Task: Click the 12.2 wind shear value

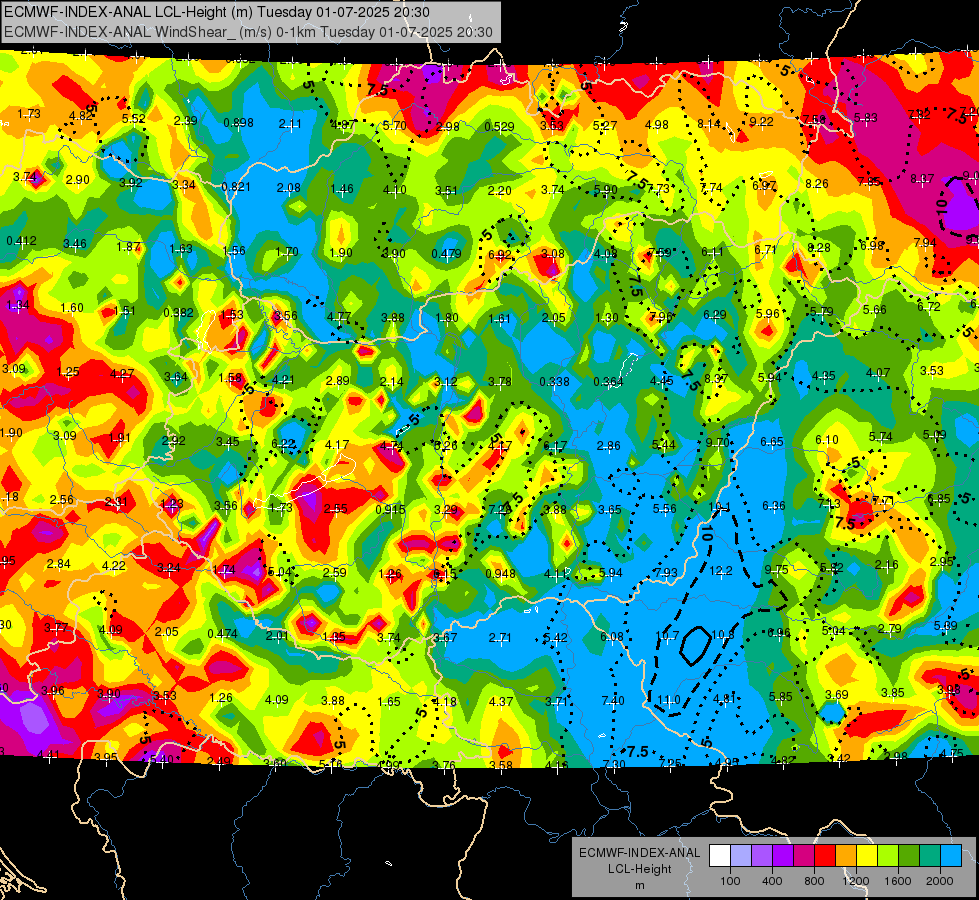Action: pos(721,570)
